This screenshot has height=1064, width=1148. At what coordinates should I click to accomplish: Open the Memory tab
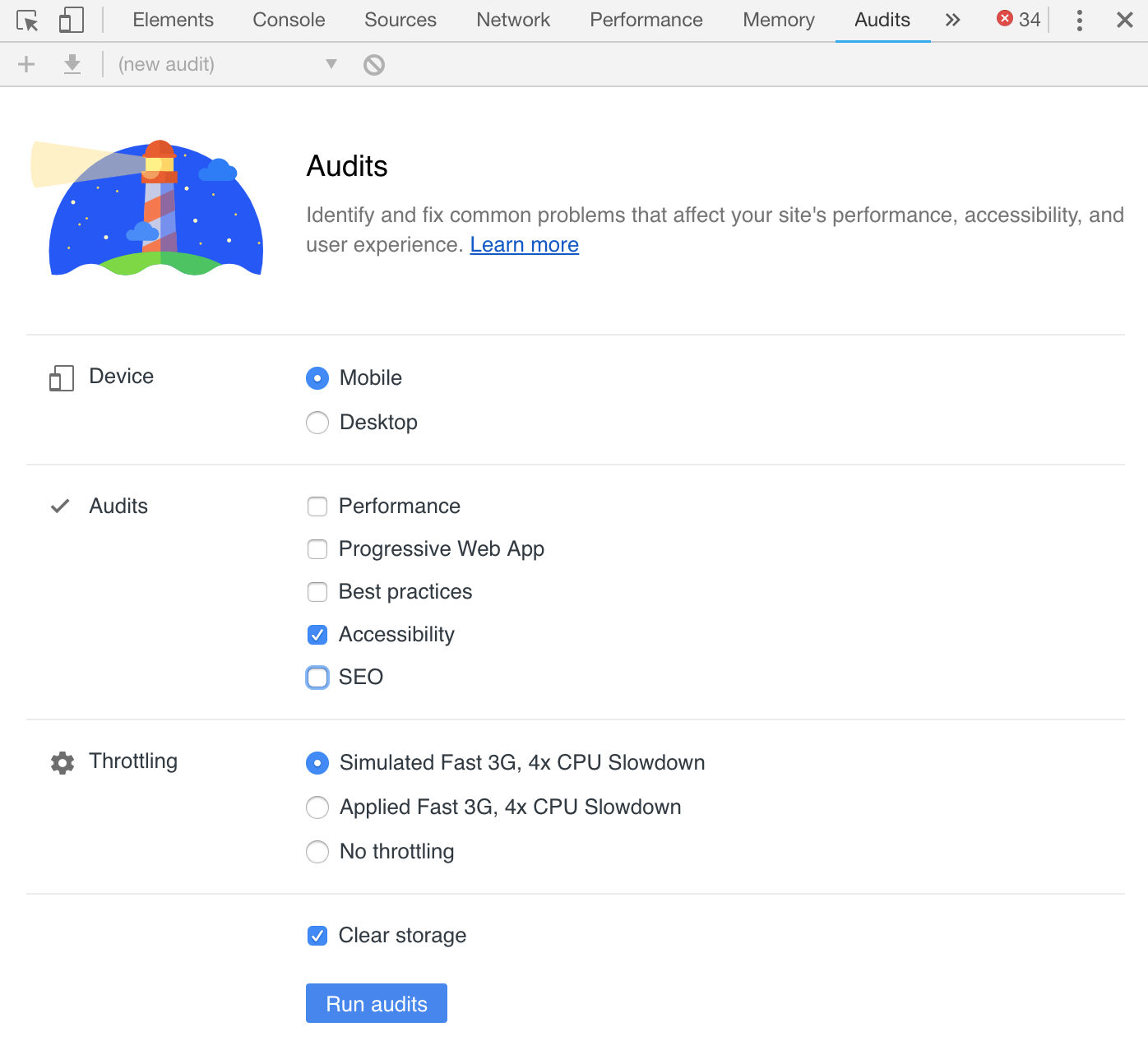779,20
